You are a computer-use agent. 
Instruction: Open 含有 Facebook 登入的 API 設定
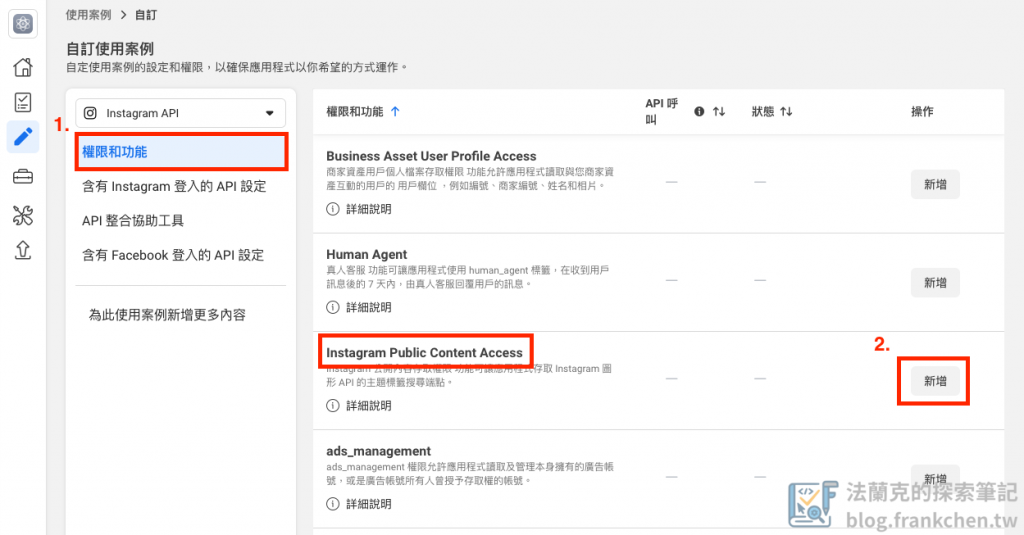point(172,255)
